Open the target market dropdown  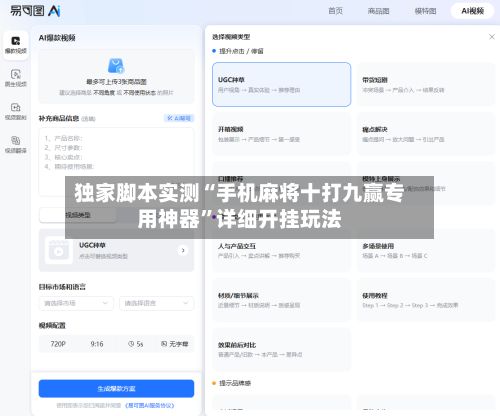76,303
